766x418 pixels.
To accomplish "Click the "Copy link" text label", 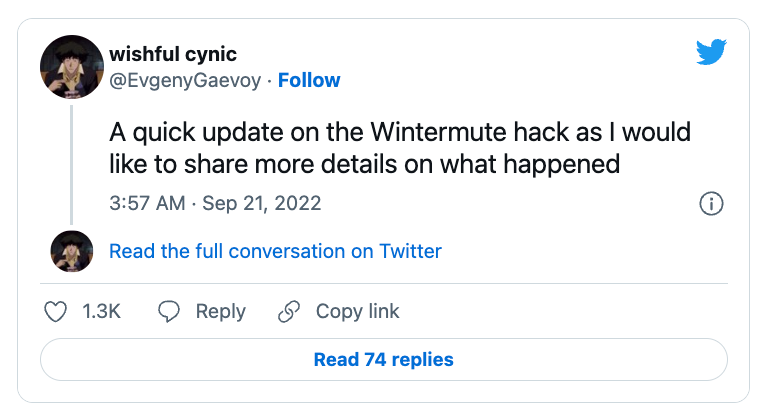I will [358, 312].
